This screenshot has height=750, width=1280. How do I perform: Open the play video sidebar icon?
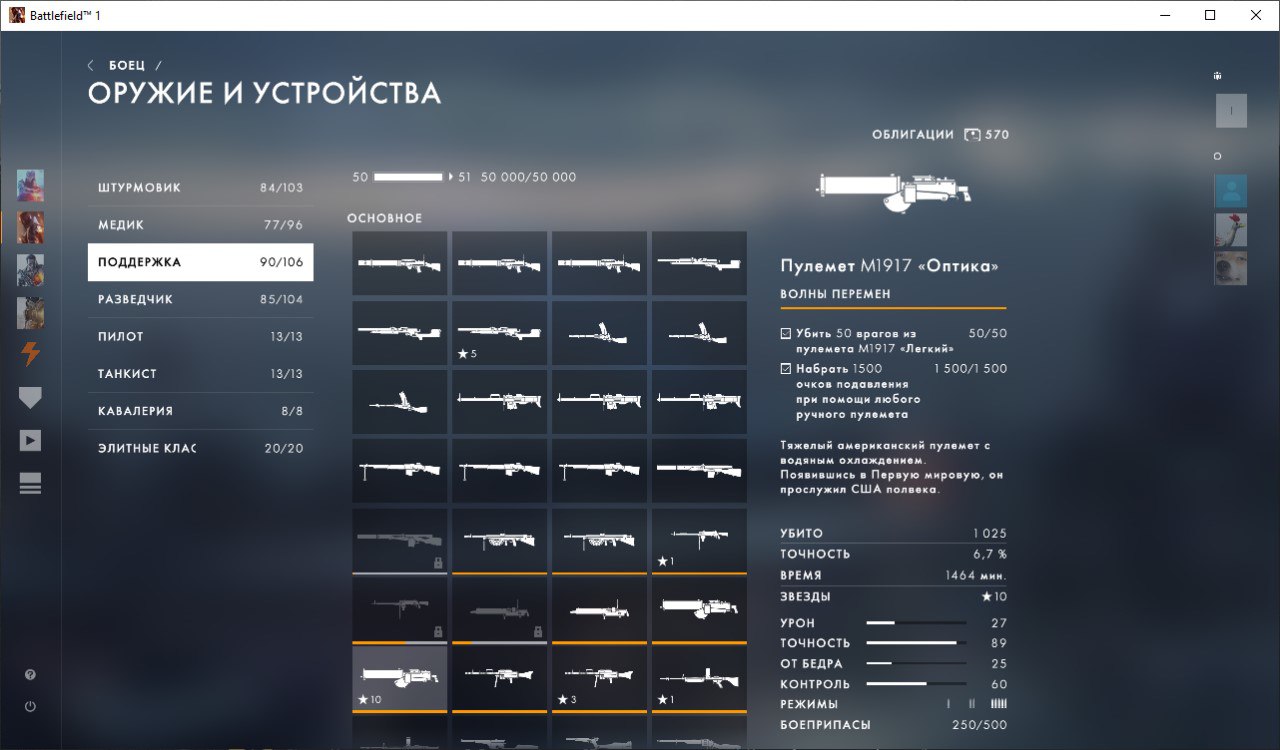[30, 441]
